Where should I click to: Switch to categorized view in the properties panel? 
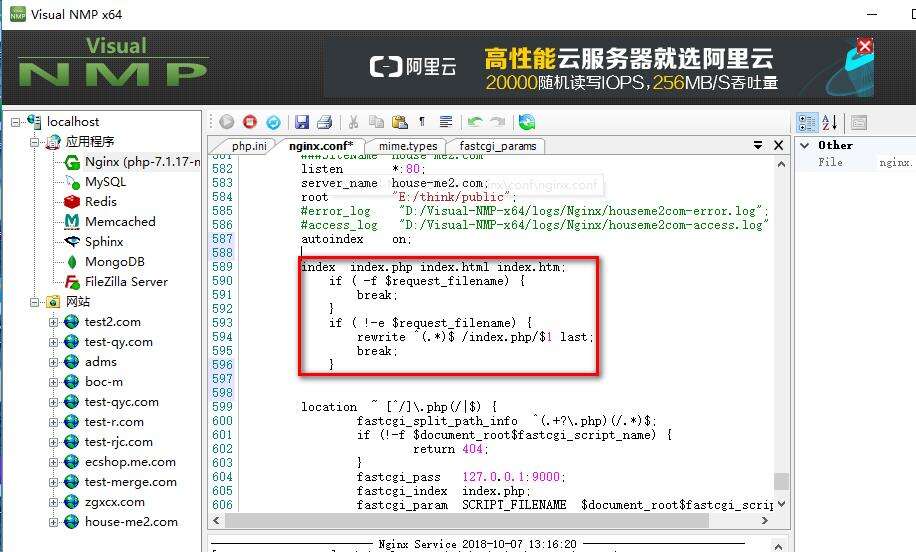(807, 122)
